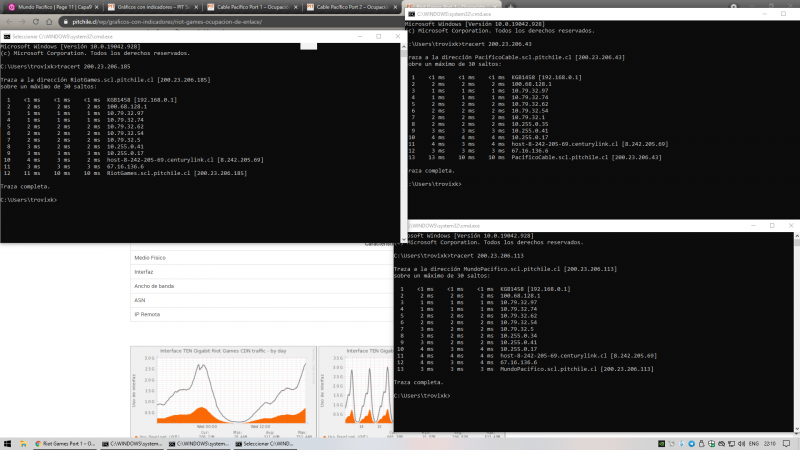Click cmd icon in Seleccionar cmd window title
Image resolution: width=800 pixels, height=450 pixels.
coord(7,37)
